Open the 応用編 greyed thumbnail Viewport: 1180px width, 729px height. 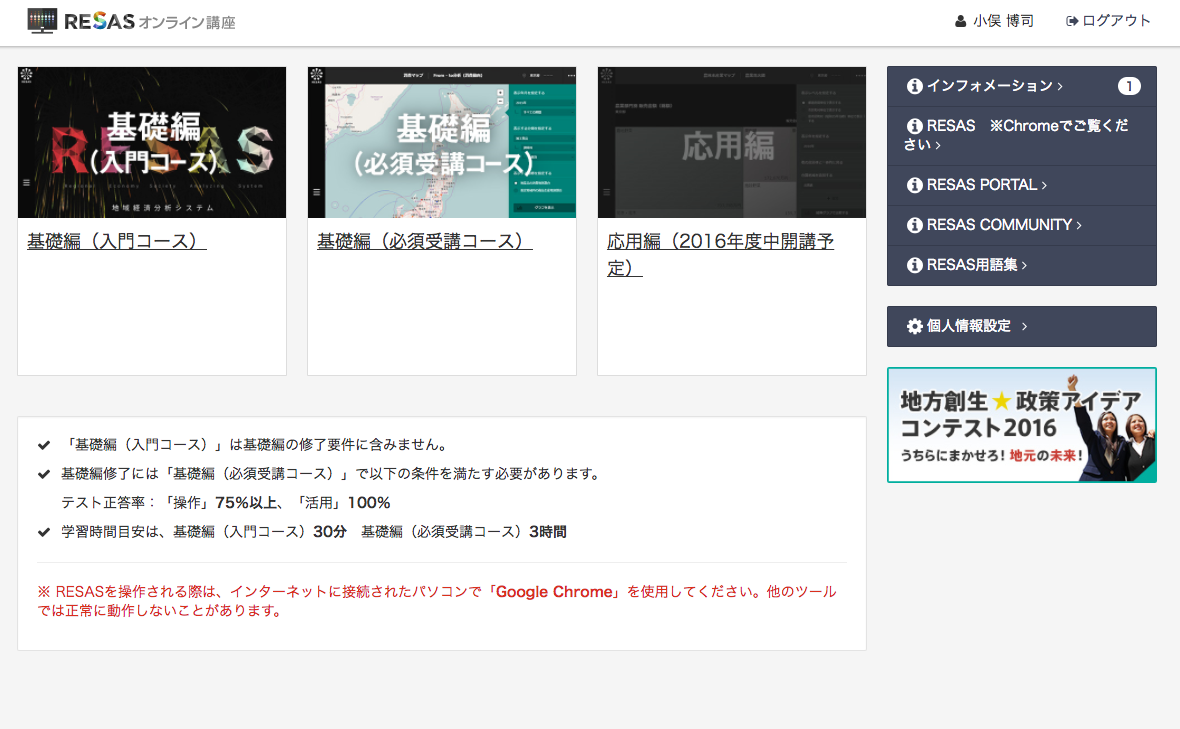click(x=731, y=142)
